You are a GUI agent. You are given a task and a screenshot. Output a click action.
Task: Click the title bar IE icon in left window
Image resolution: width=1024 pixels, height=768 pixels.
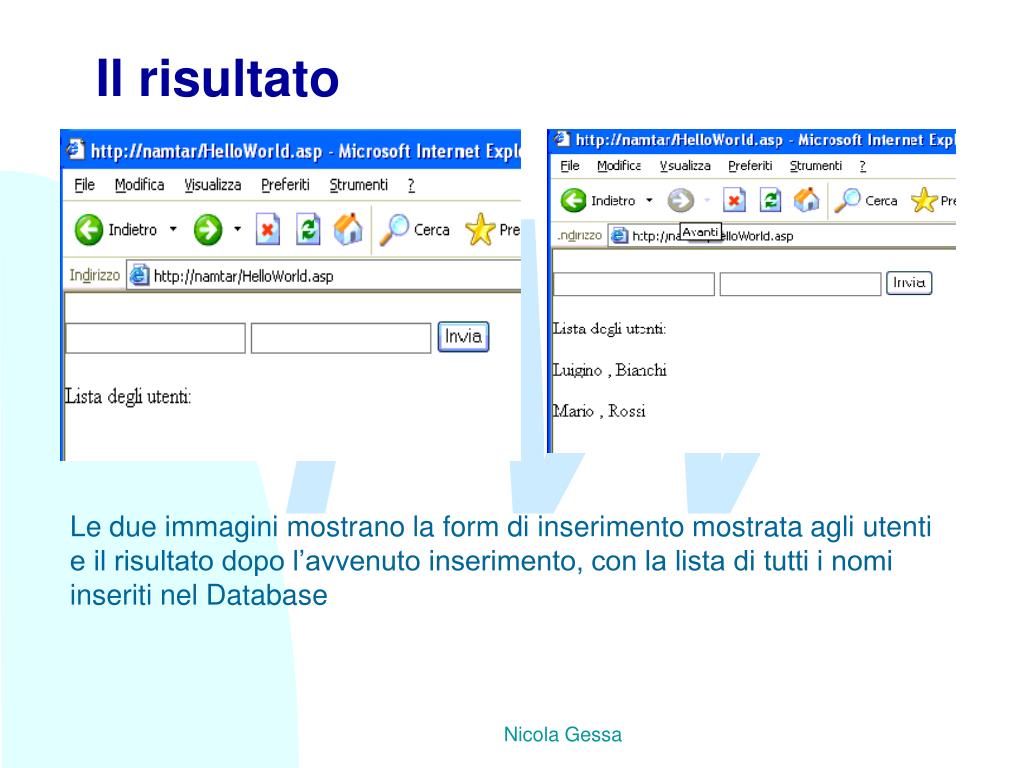[76, 150]
